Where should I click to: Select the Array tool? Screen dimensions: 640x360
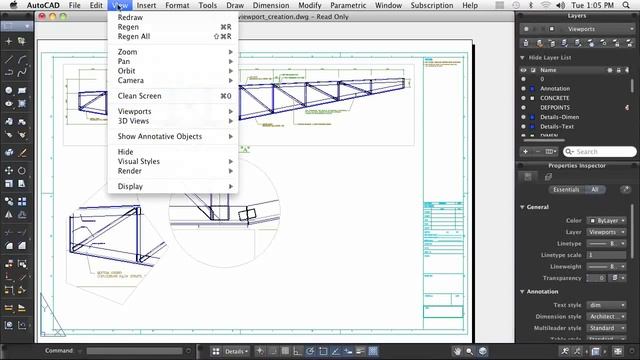22,202
